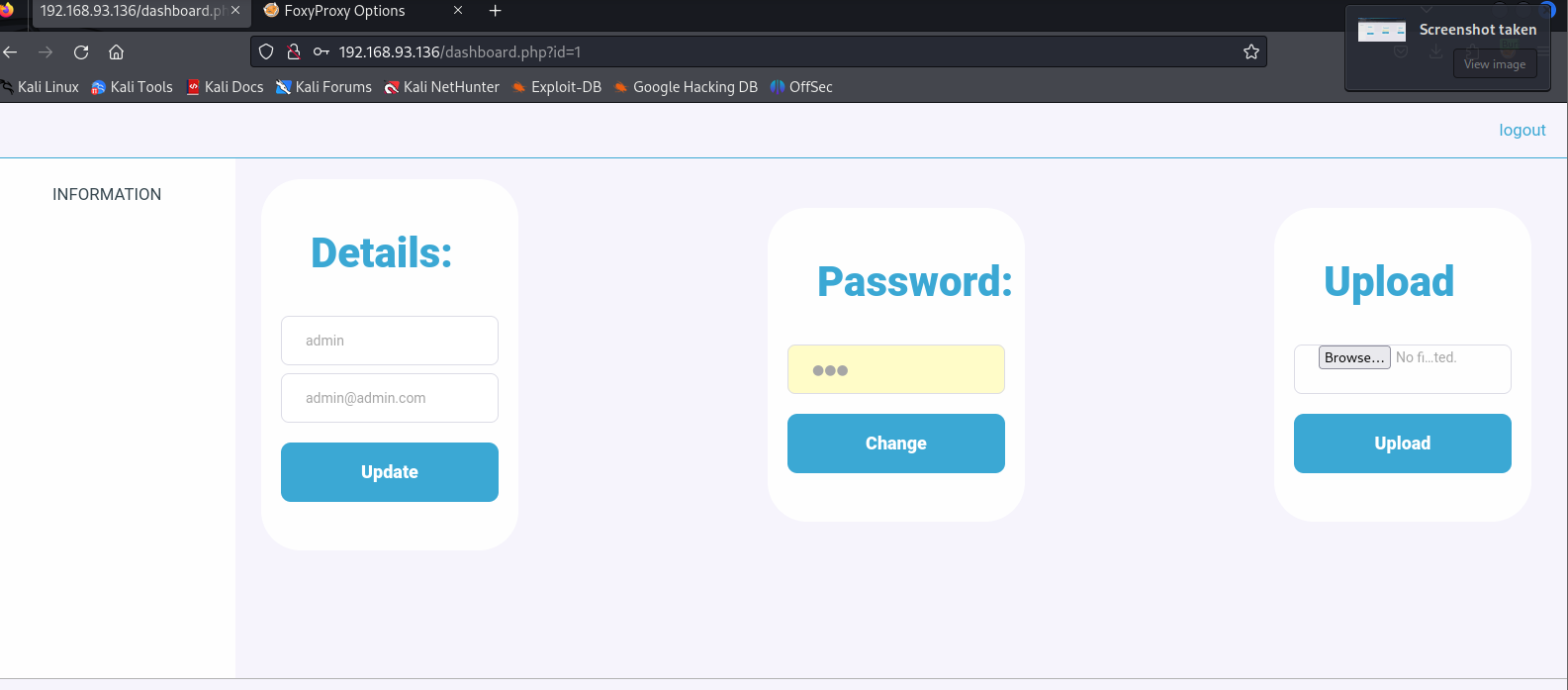Screen dimensions: 1568x690
Task: Open the Kali Tools bookmark
Action: (x=132, y=87)
